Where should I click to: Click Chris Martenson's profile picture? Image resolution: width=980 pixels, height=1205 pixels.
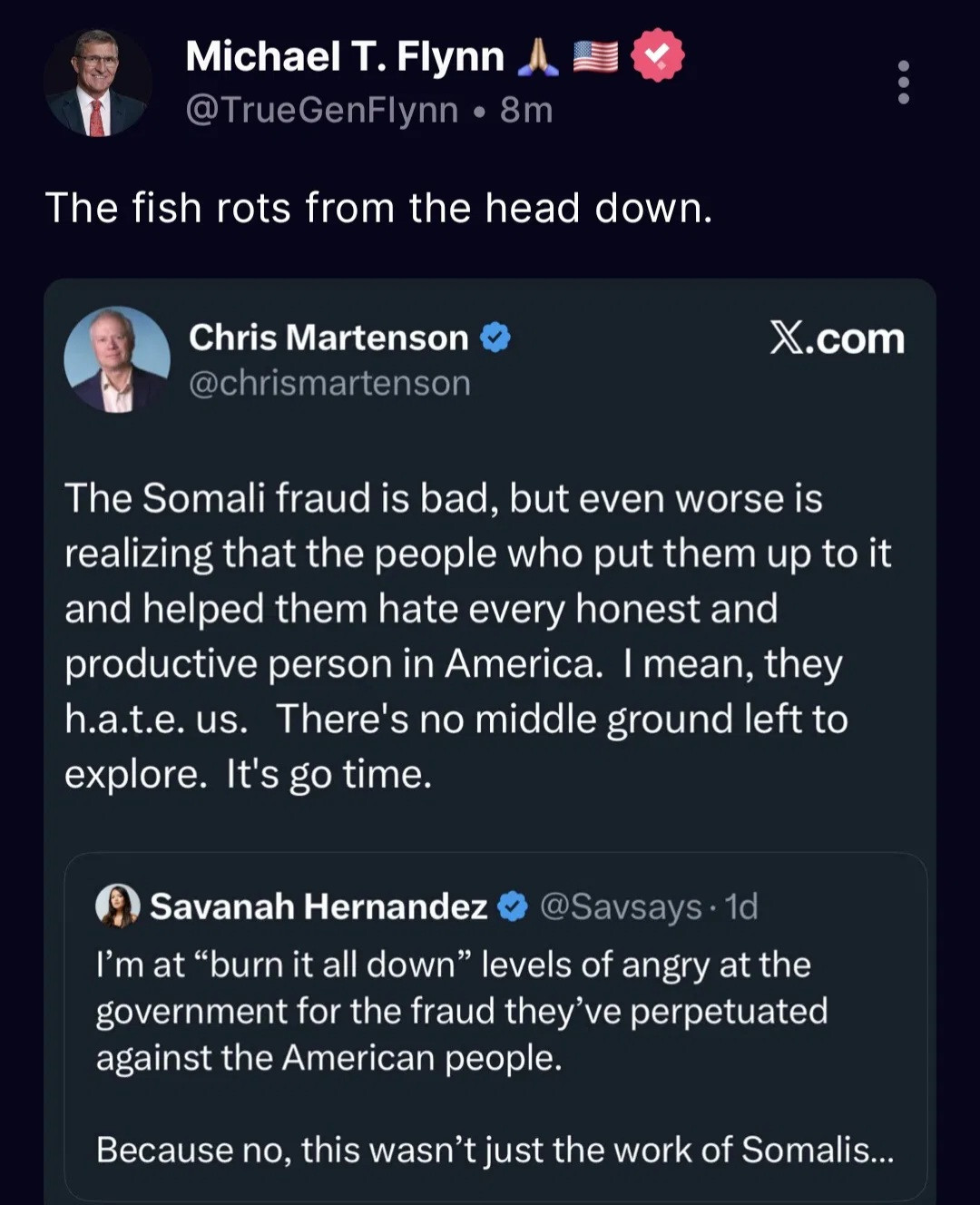(117, 359)
